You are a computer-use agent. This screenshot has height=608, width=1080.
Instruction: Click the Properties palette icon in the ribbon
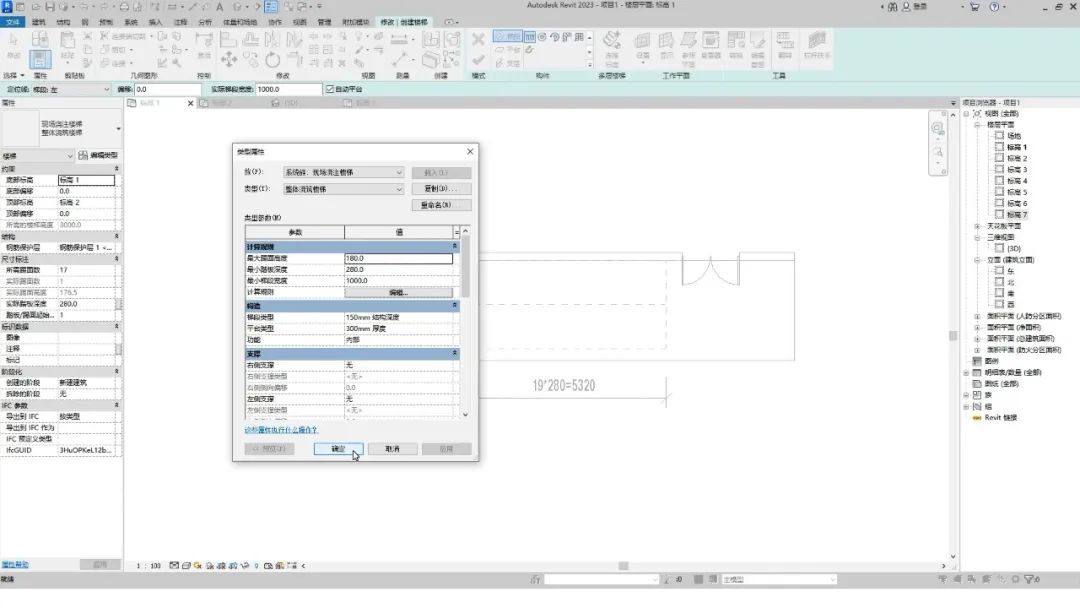click(x=40, y=59)
